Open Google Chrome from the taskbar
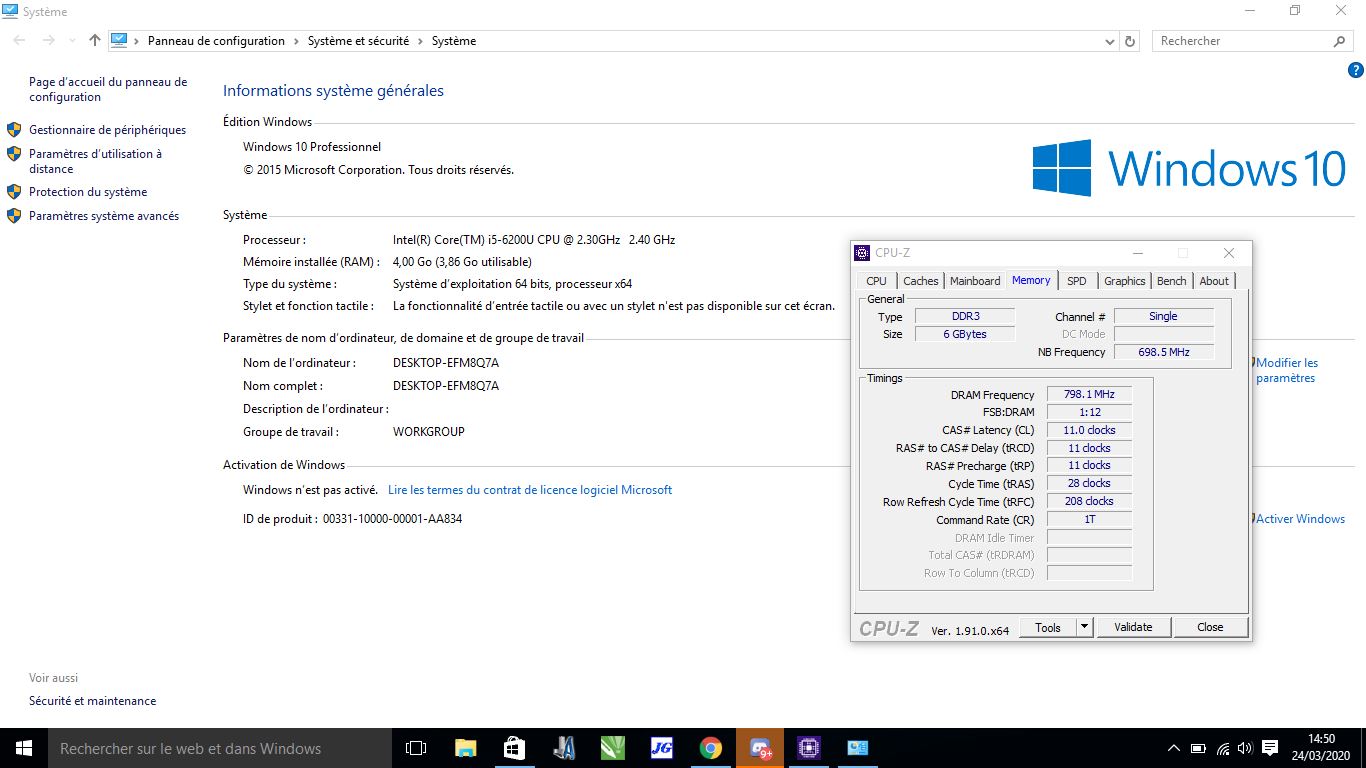Screen dimensions: 1366x768 click(x=711, y=748)
